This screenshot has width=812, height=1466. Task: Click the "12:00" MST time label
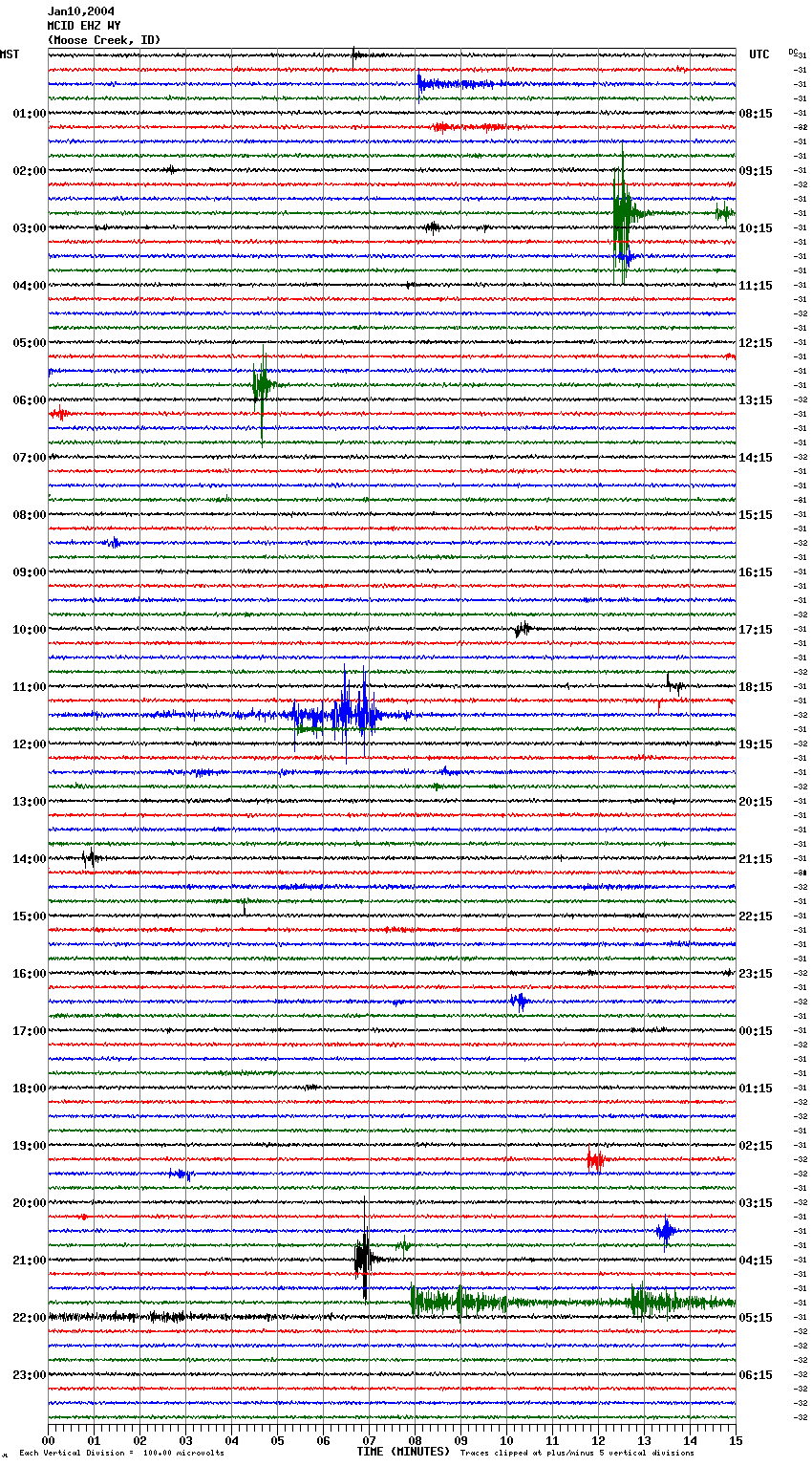tap(30, 744)
